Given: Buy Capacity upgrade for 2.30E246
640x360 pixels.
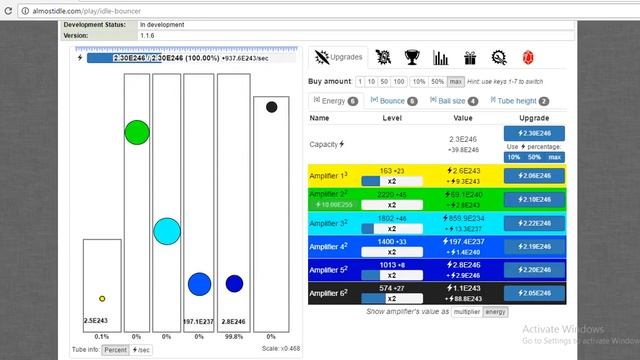Looking at the screenshot, I should [x=534, y=133].
